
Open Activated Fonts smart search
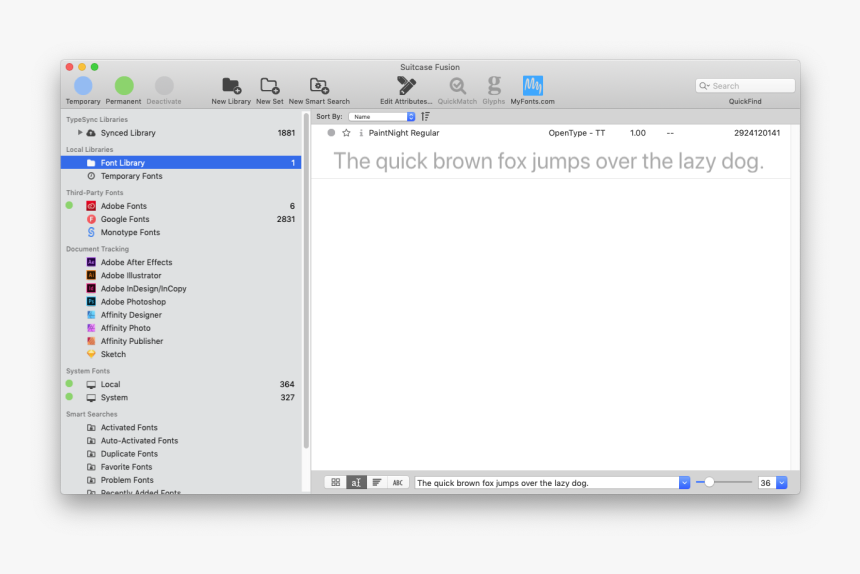click(129, 428)
